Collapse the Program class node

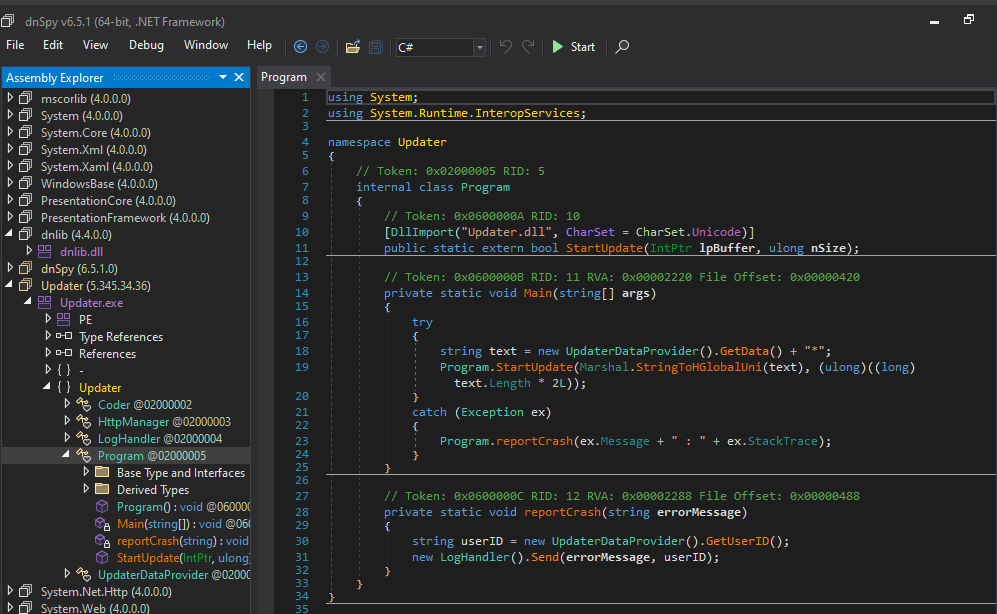click(x=68, y=456)
